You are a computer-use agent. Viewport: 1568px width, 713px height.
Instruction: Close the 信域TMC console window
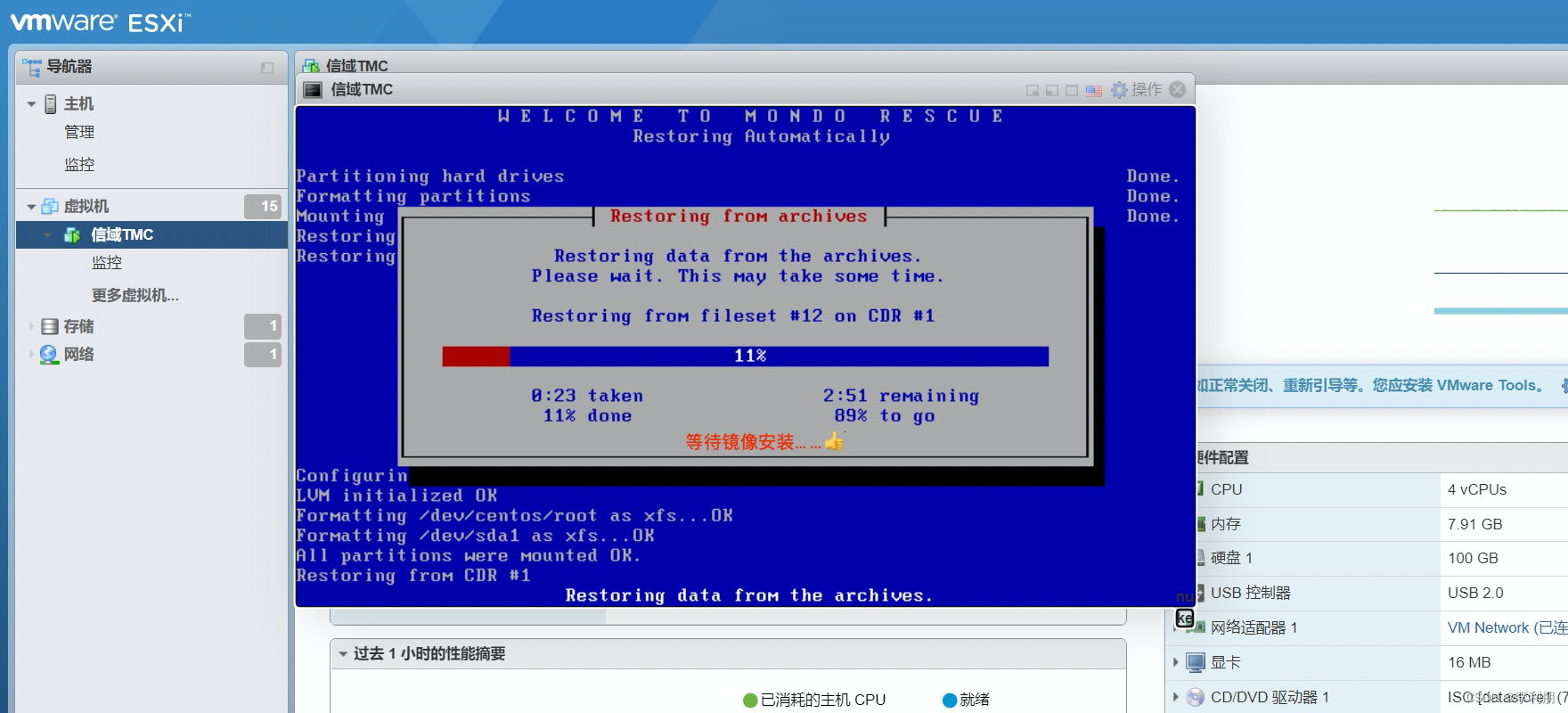1178,89
